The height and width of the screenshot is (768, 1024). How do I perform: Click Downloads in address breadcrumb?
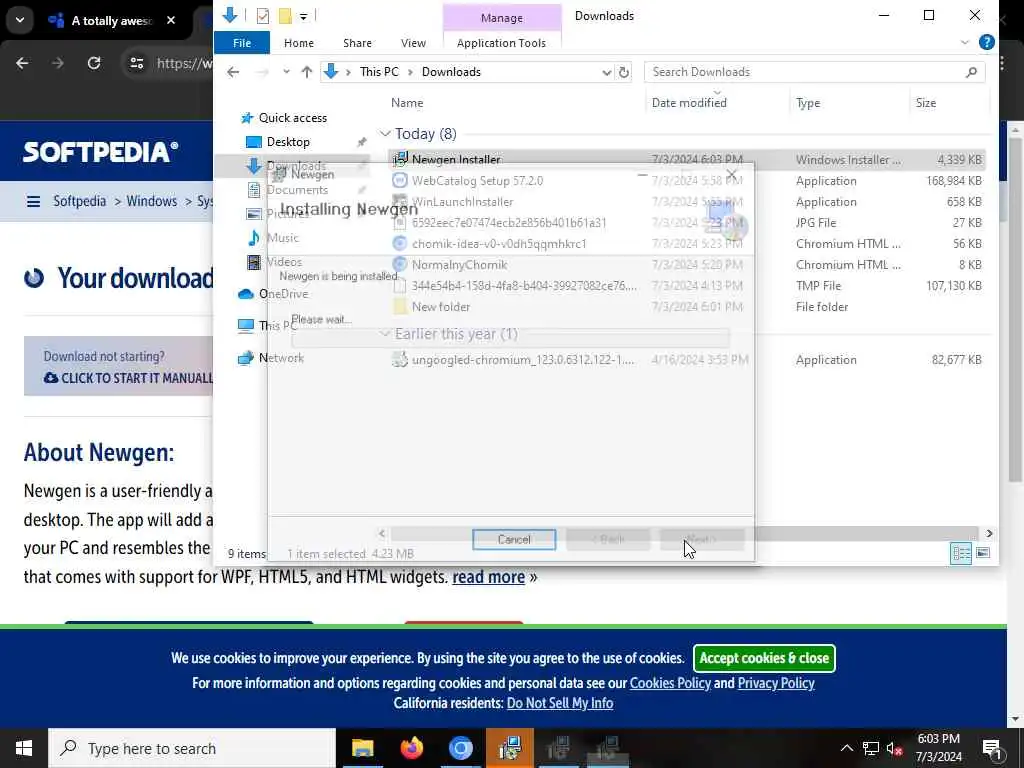[x=451, y=72]
